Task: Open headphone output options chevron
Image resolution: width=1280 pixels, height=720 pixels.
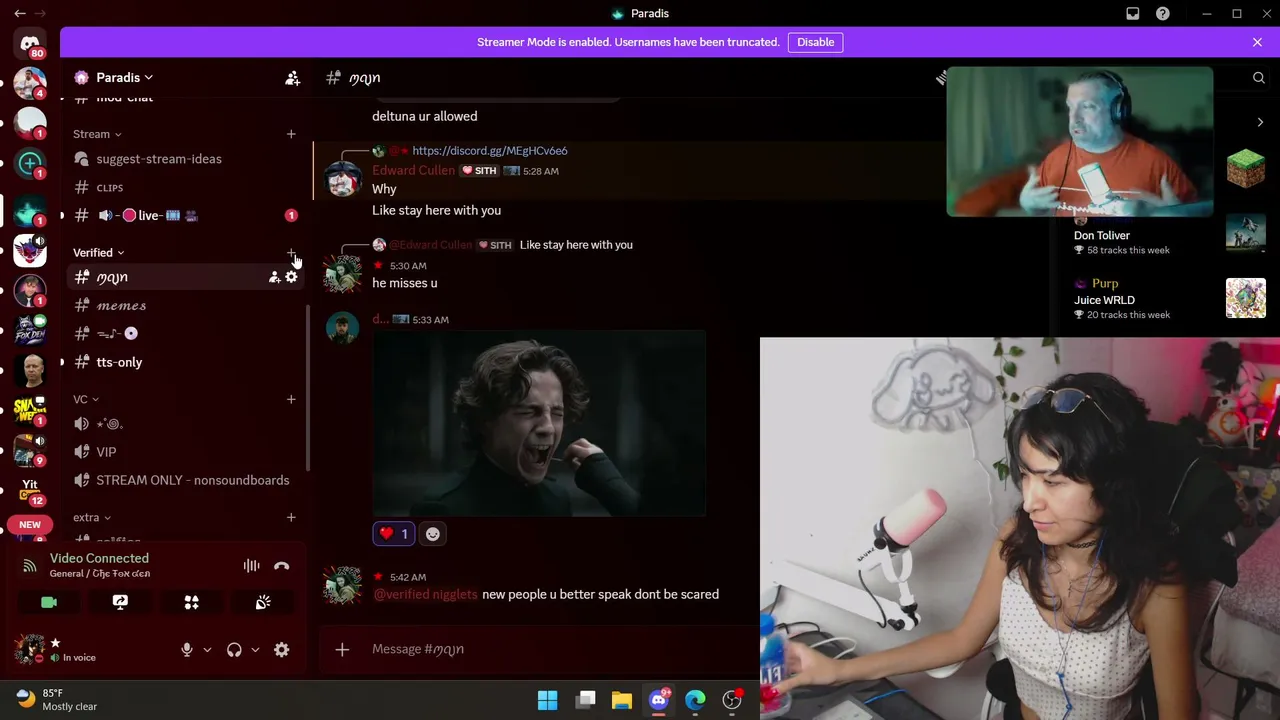Action: [255, 650]
